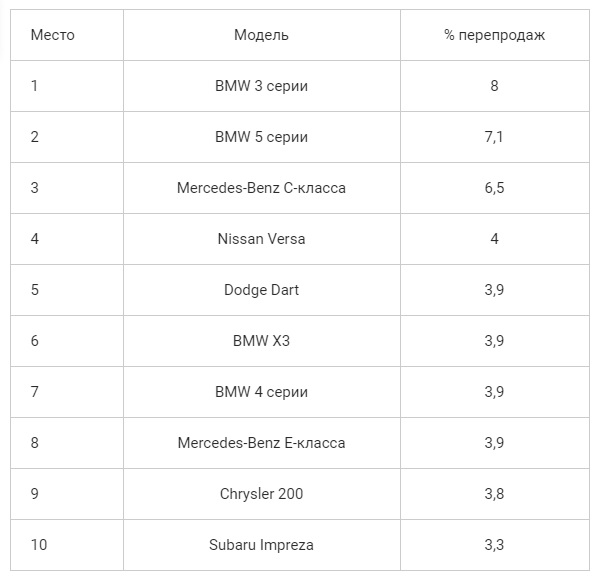Viewport: 604px width, 581px height.
Task: Select the 'Mercedes-Benz E-класса' cell
Action: tap(261, 443)
